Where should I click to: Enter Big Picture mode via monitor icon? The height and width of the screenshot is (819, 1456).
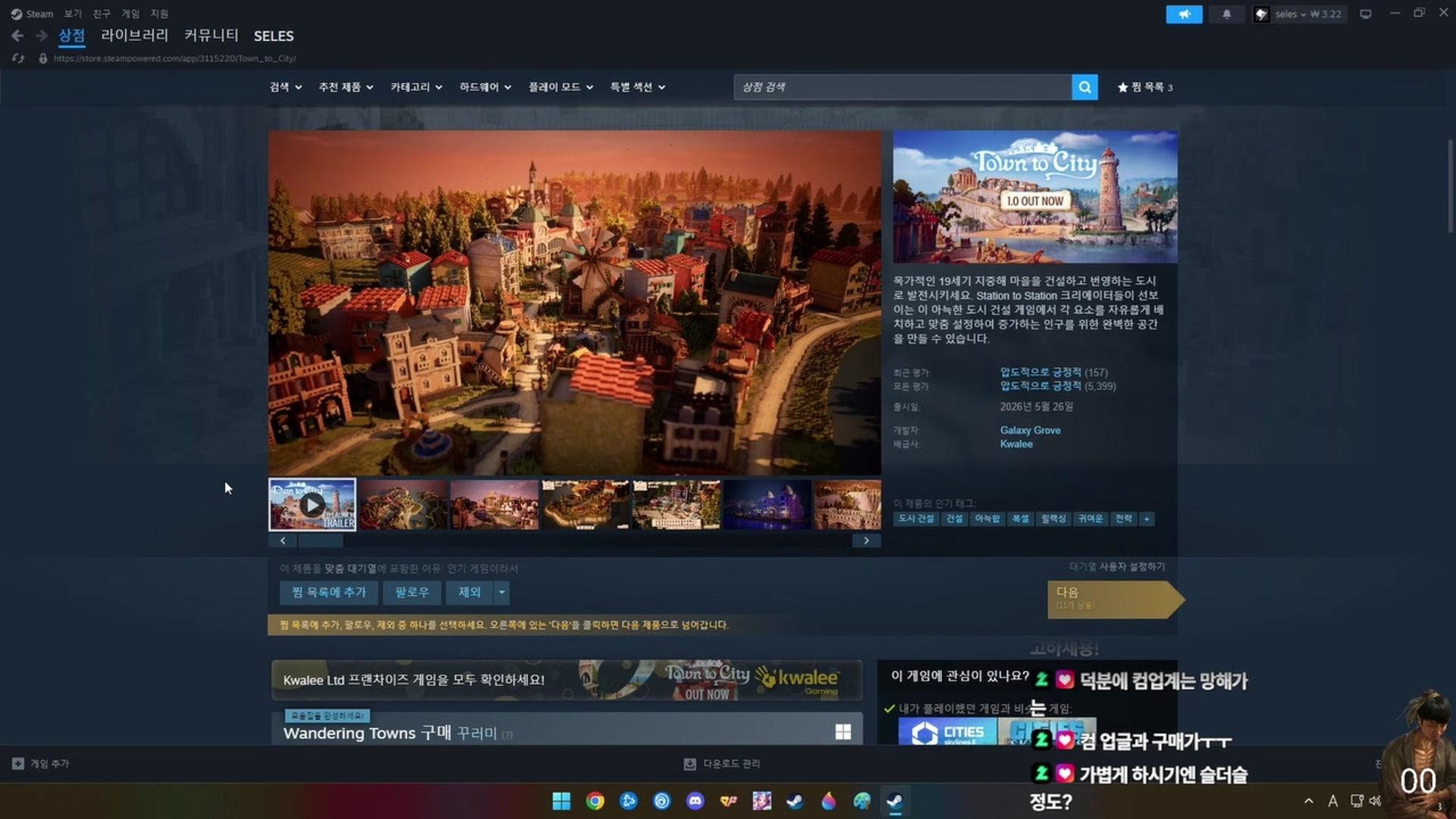[1366, 14]
